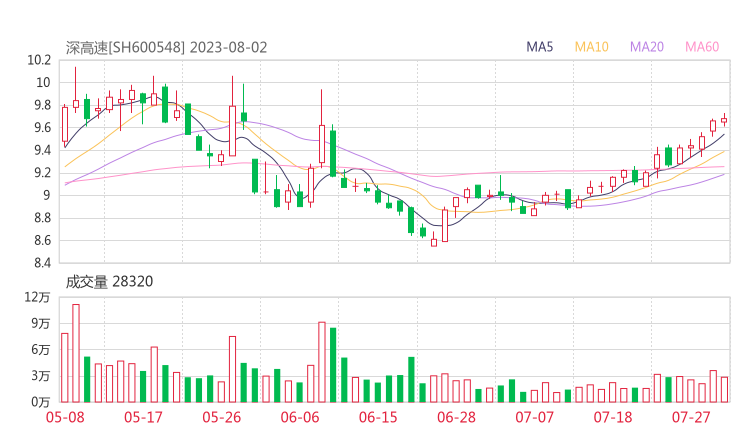Click the 8.8 price axis label
Image resolution: width=740 pixels, height=440 pixels.
click(42, 218)
